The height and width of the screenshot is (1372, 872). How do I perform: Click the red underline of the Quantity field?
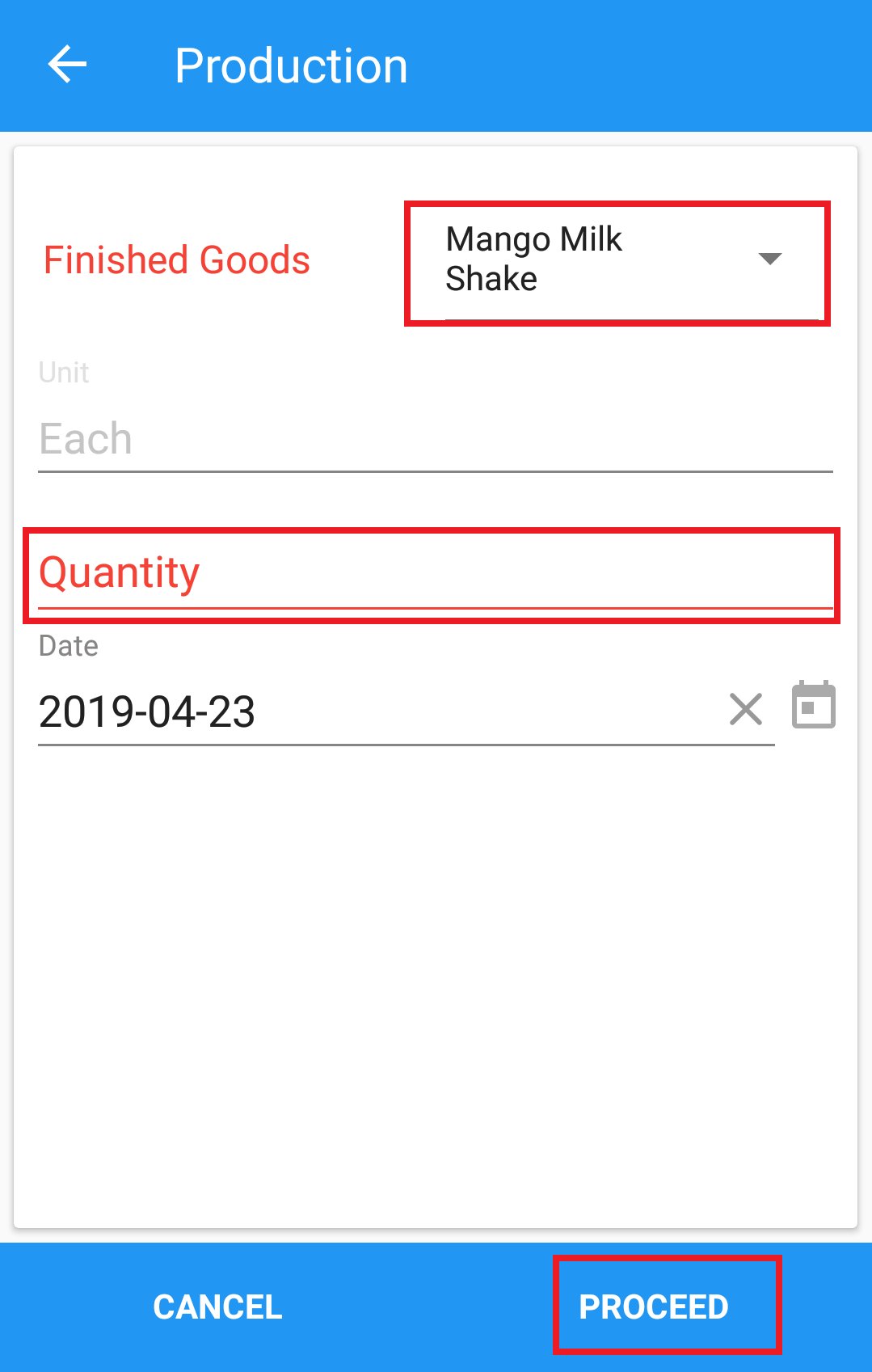435,607
